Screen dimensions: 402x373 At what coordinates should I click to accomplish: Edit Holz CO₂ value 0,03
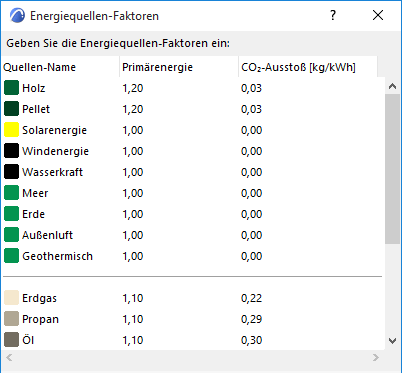251,88
